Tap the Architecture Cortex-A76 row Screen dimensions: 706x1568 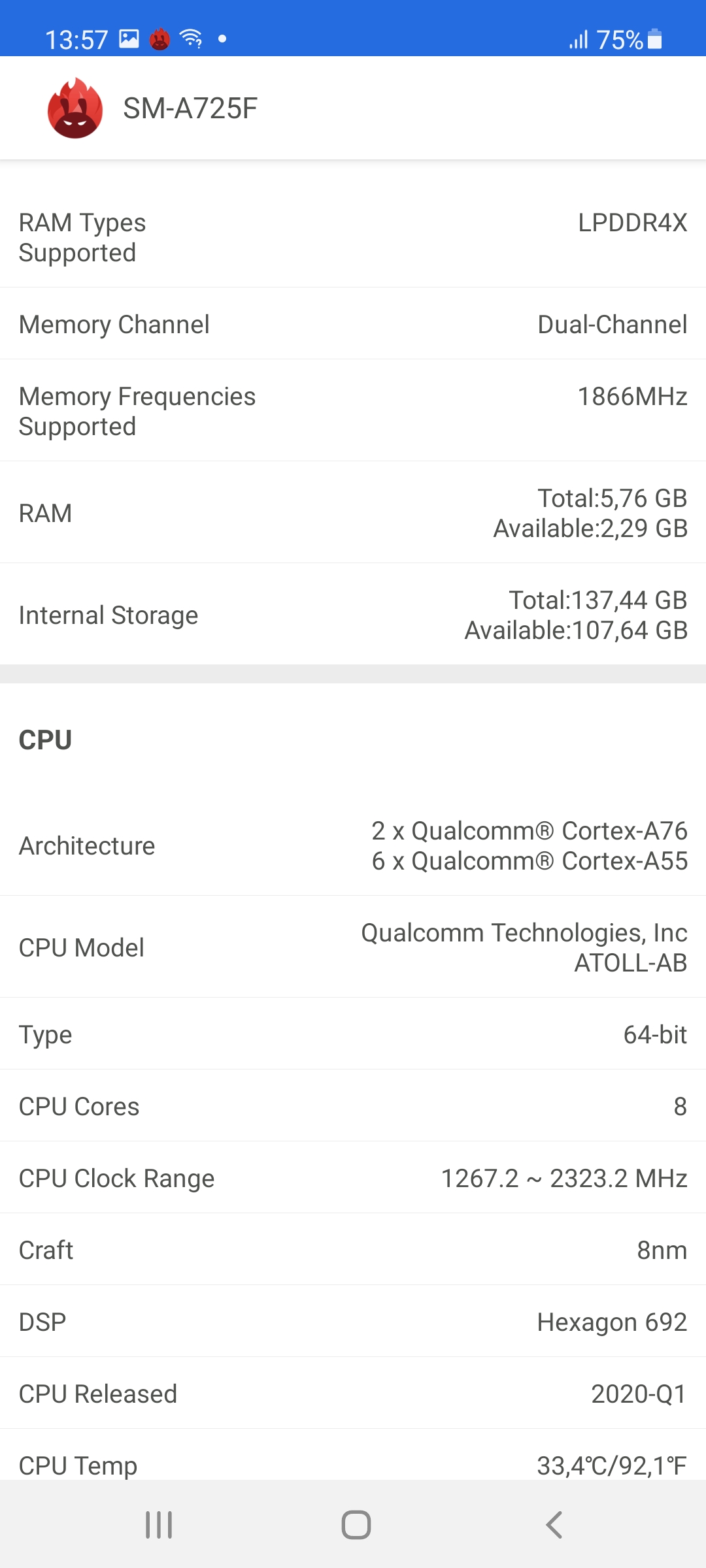(353, 845)
